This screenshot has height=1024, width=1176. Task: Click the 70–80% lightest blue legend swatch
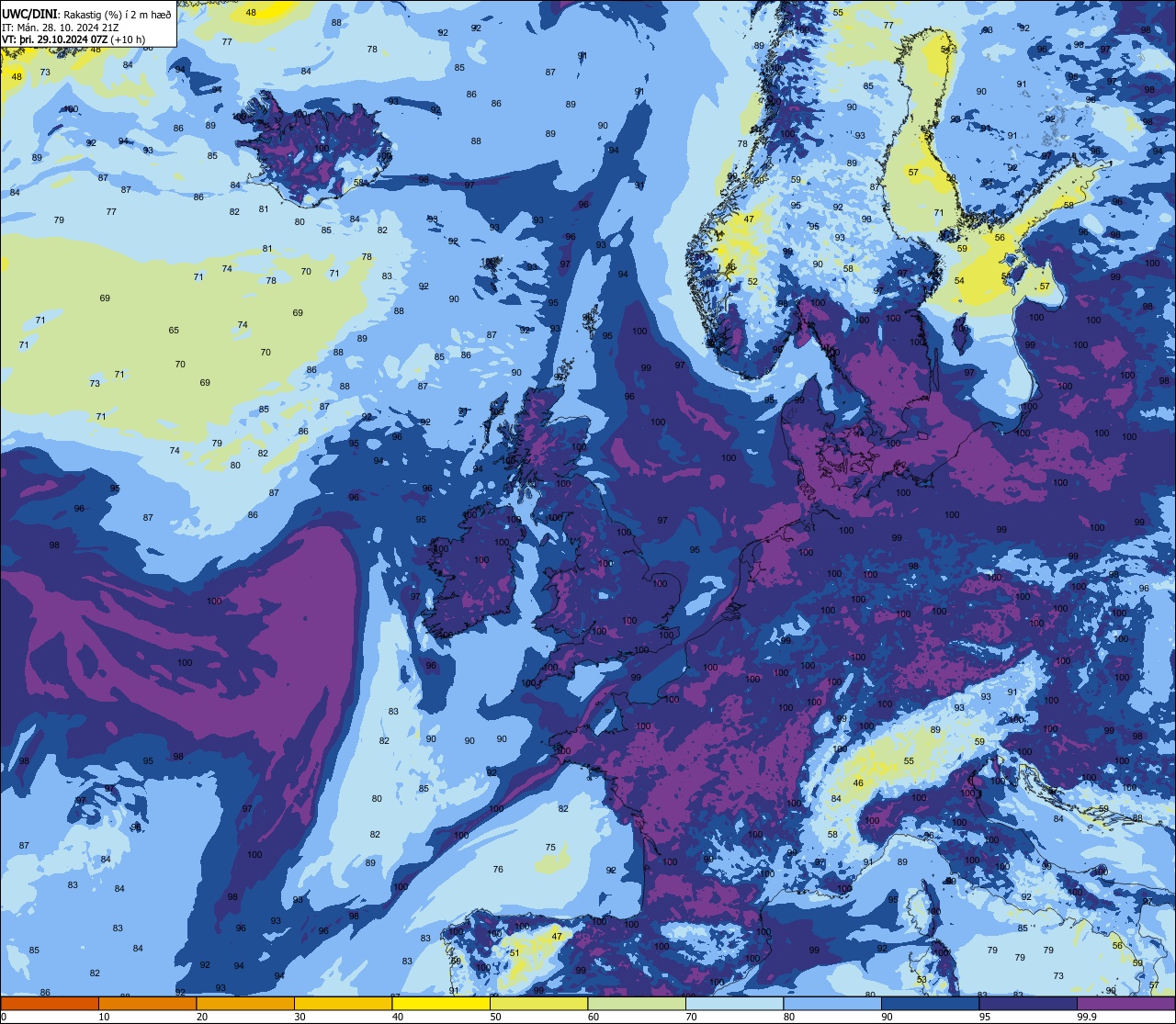click(734, 1003)
